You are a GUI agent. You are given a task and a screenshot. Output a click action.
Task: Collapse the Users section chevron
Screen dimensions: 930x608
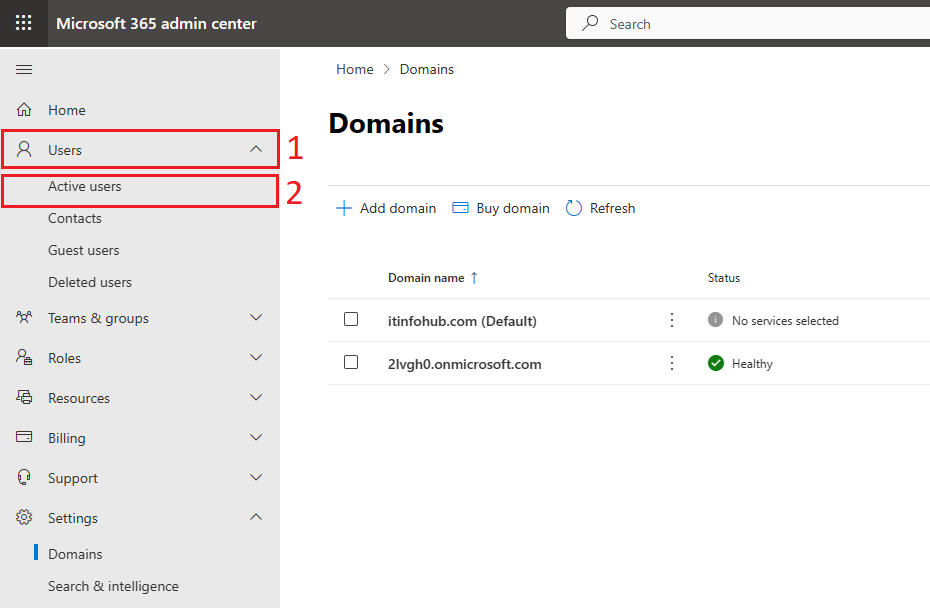[x=256, y=149]
